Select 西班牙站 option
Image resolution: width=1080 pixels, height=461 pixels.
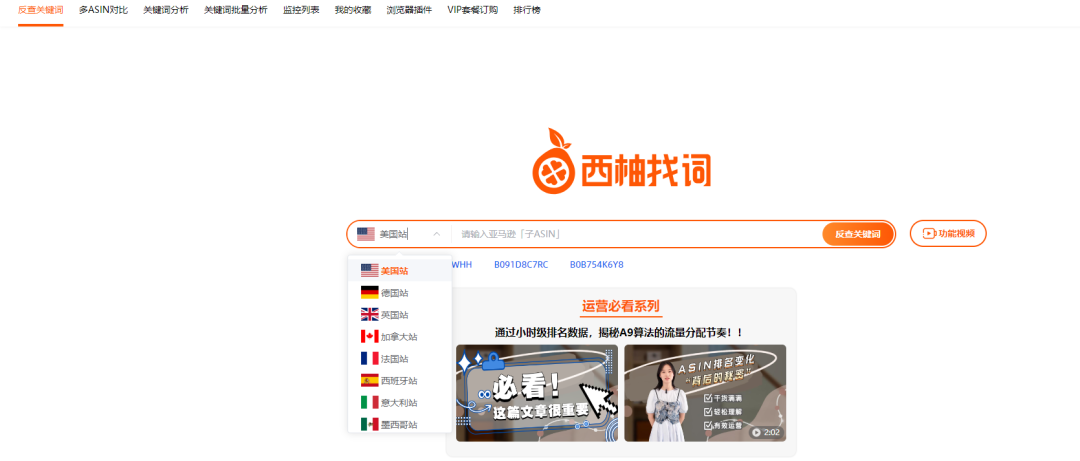coord(399,380)
